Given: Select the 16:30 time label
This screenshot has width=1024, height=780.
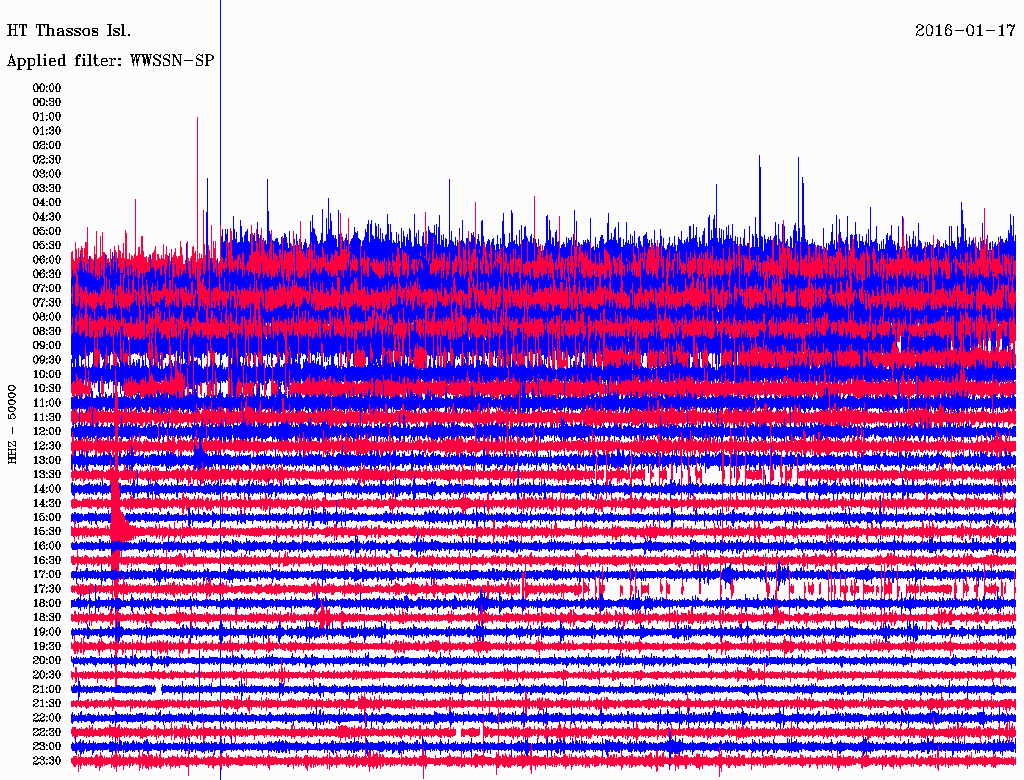Looking at the screenshot, I should [x=47, y=561].
